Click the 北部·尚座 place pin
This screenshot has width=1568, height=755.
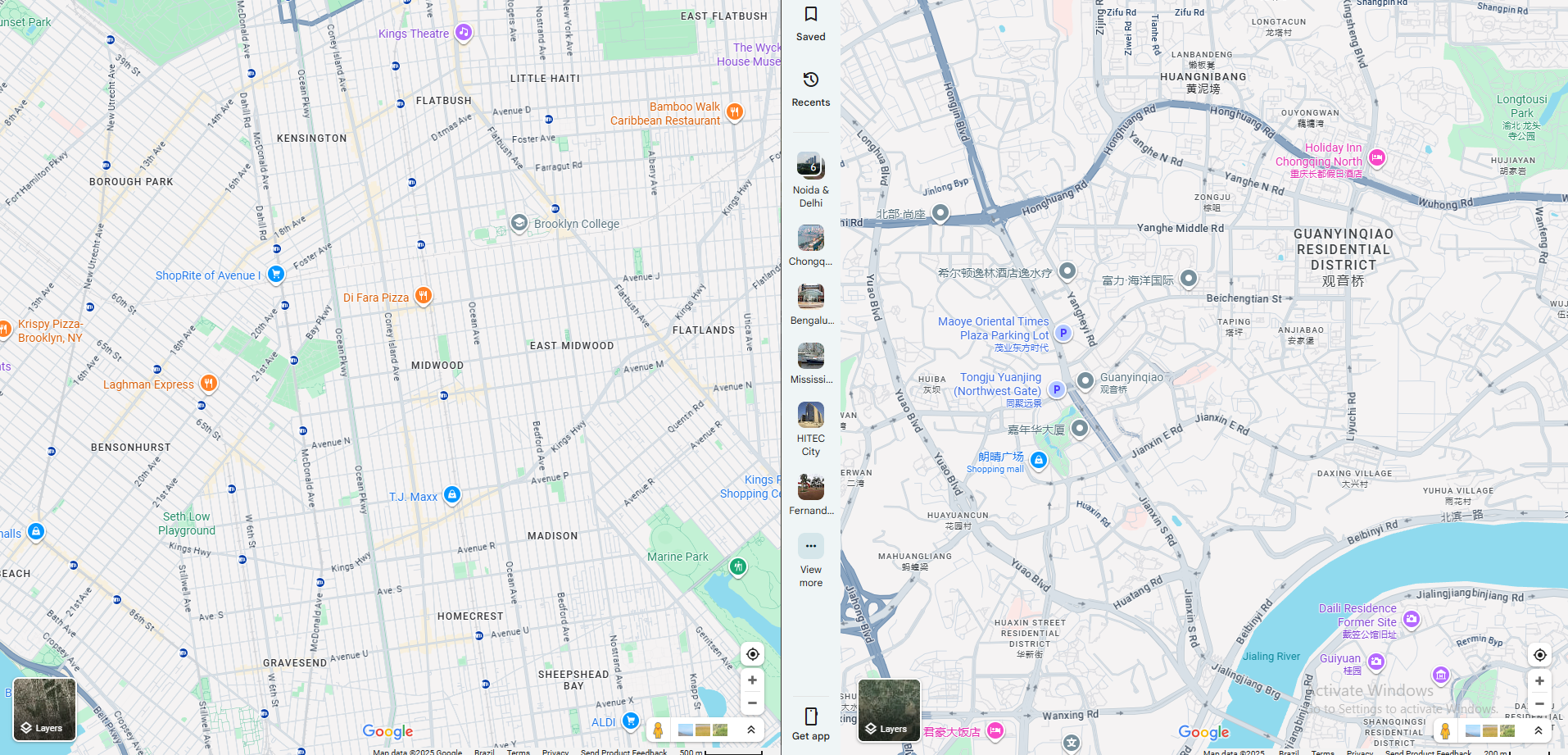coord(940,213)
